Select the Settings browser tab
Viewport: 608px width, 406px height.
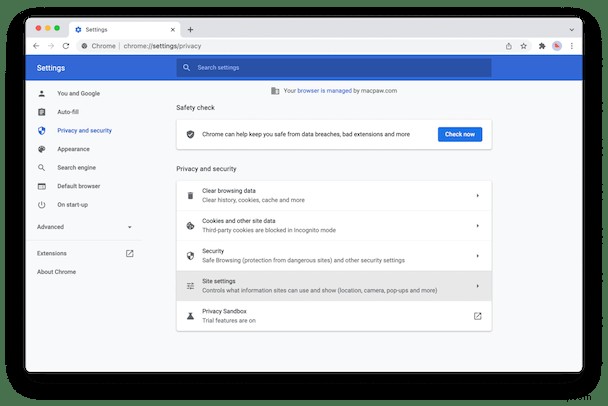pyautogui.click(x=125, y=29)
